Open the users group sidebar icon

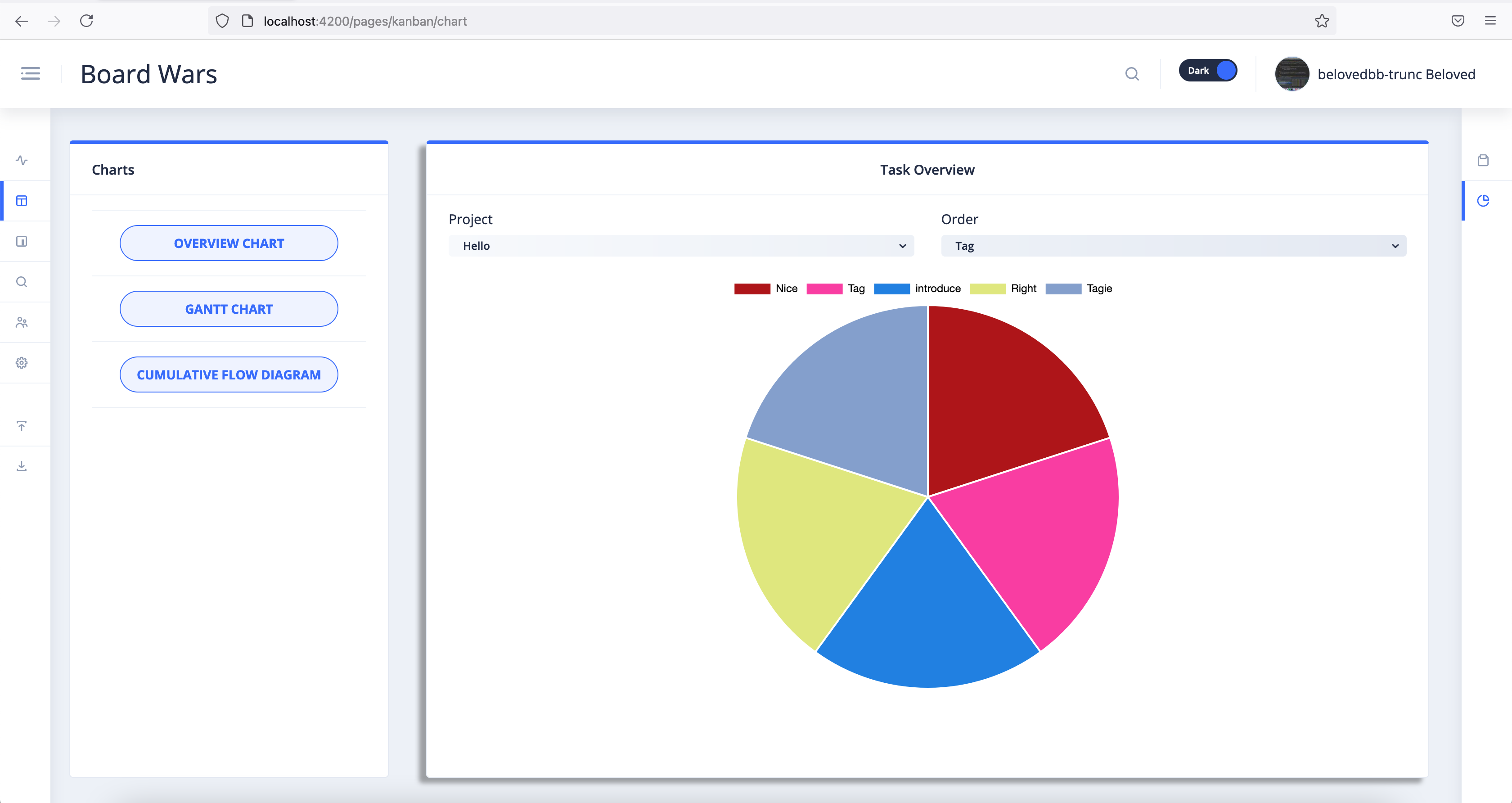click(22, 322)
